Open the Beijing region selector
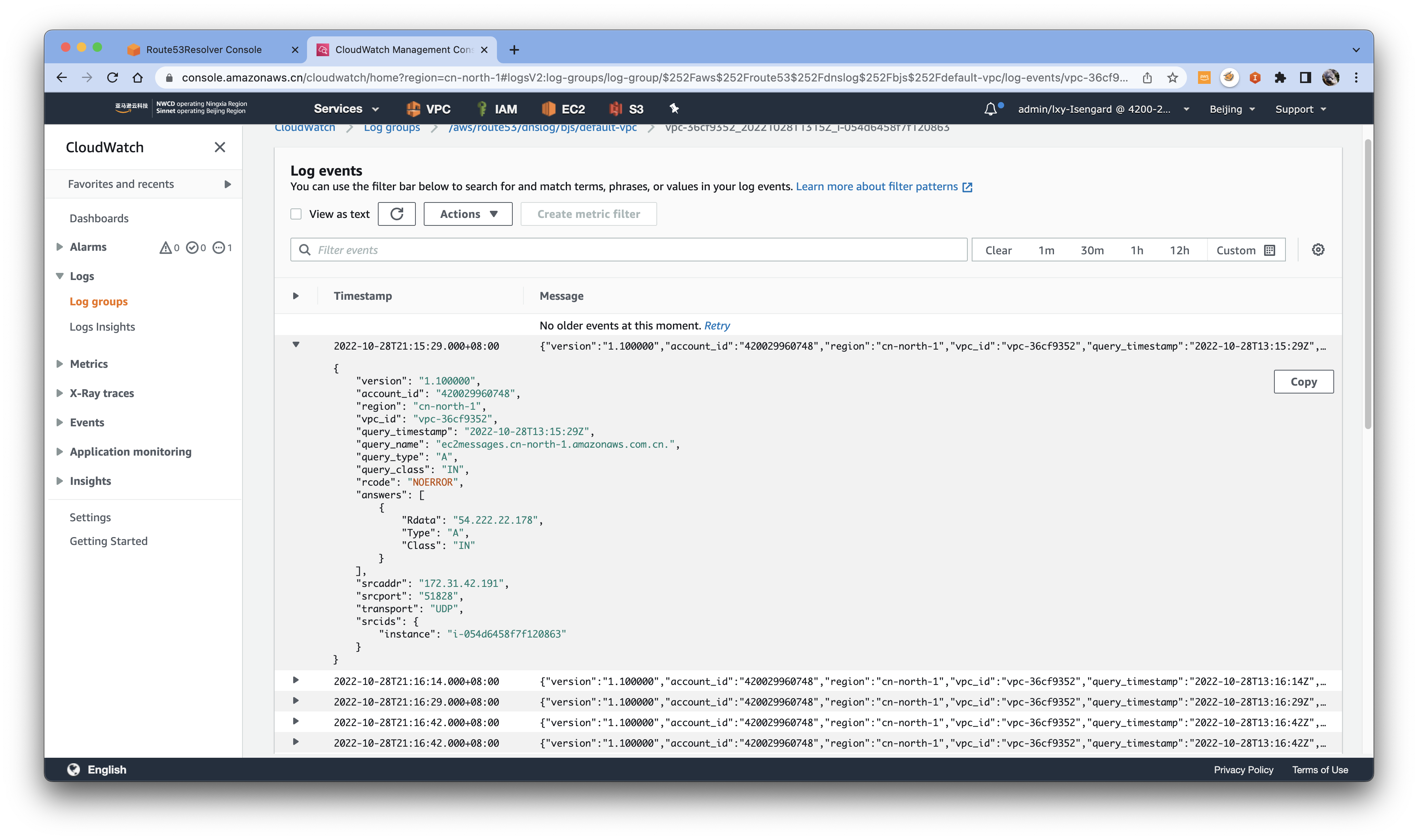This screenshot has width=1418, height=840. (1232, 109)
